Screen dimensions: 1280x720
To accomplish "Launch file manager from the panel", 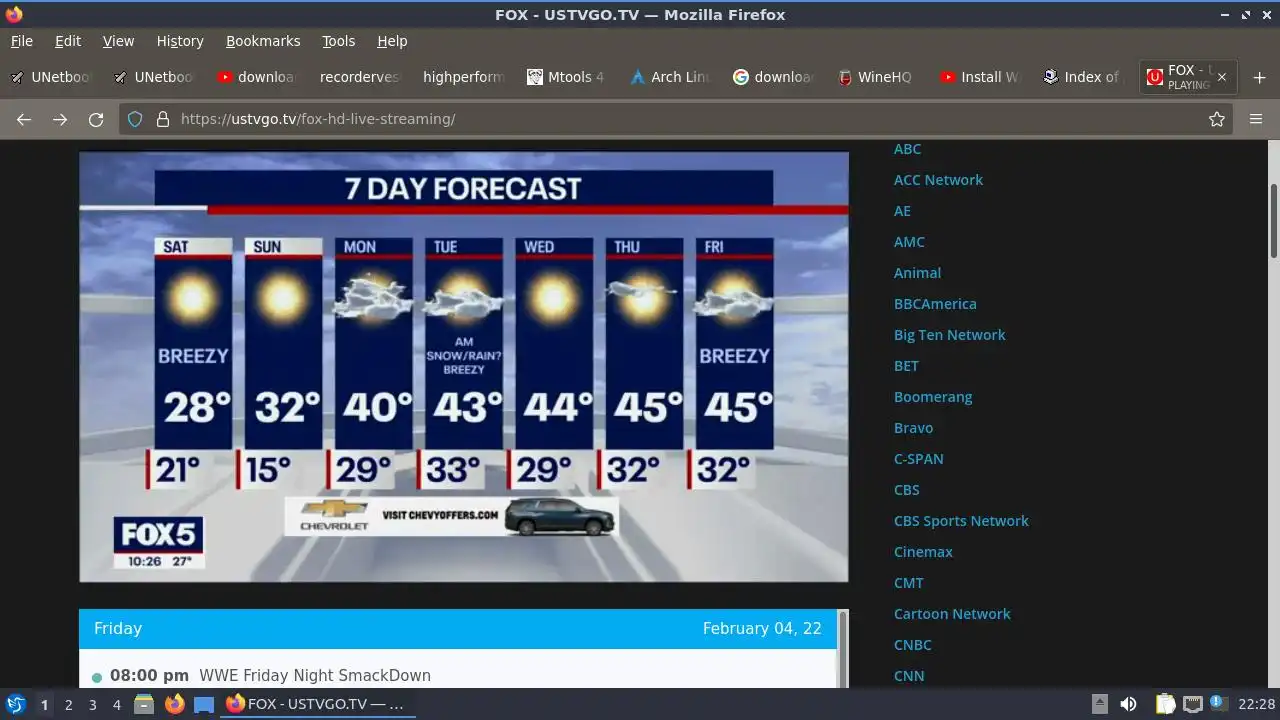I will point(144,704).
